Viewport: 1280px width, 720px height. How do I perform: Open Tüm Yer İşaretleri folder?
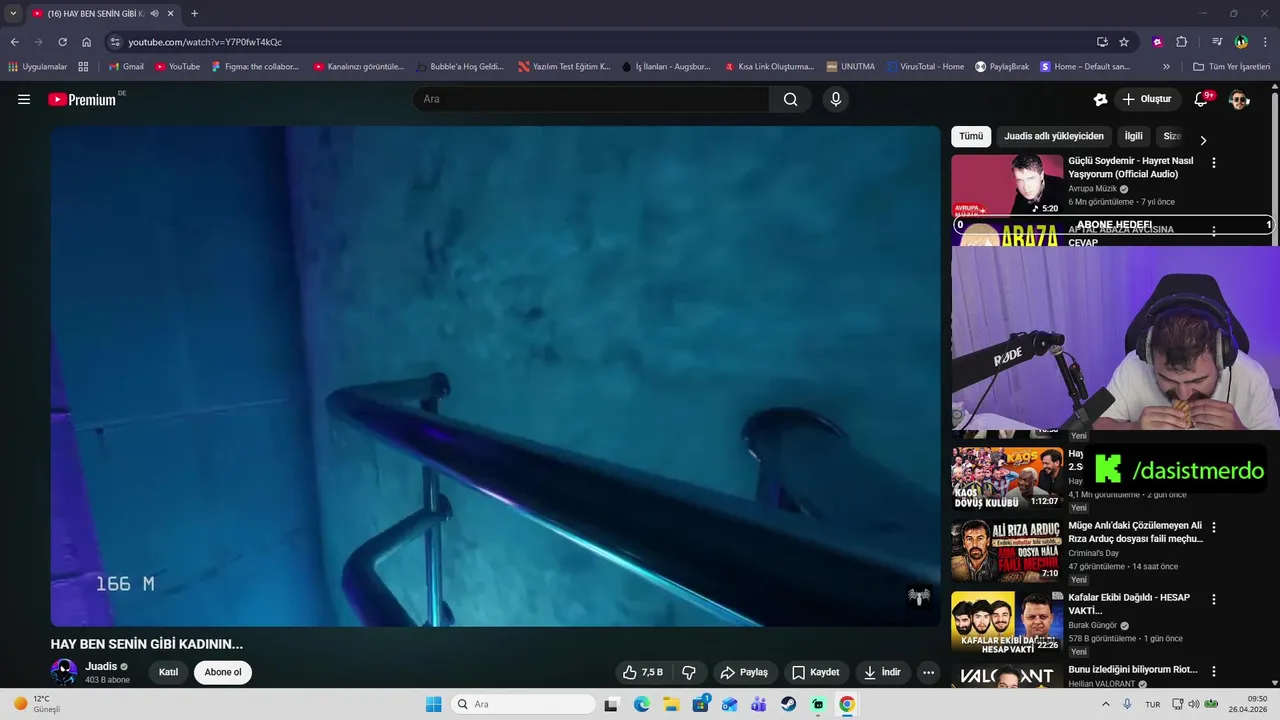point(1231,67)
